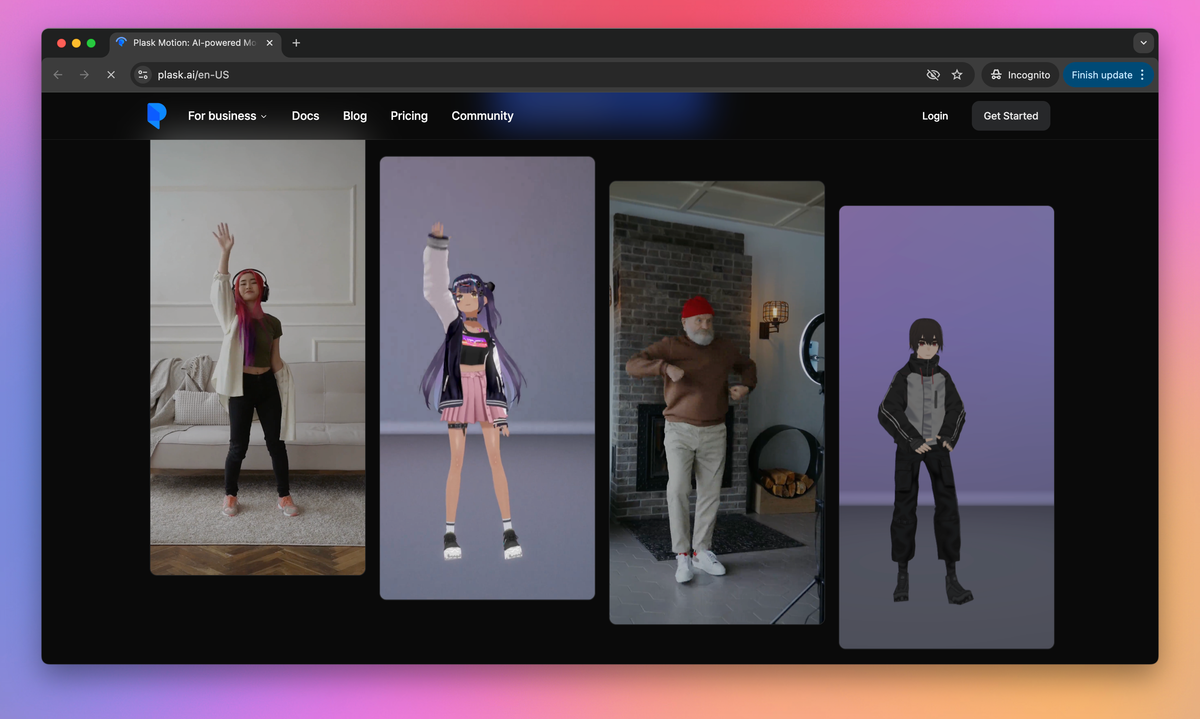This screenshot has width=1200, height=719.
Task: Click the Plask logo in the navbar
Action: (156, 116)
